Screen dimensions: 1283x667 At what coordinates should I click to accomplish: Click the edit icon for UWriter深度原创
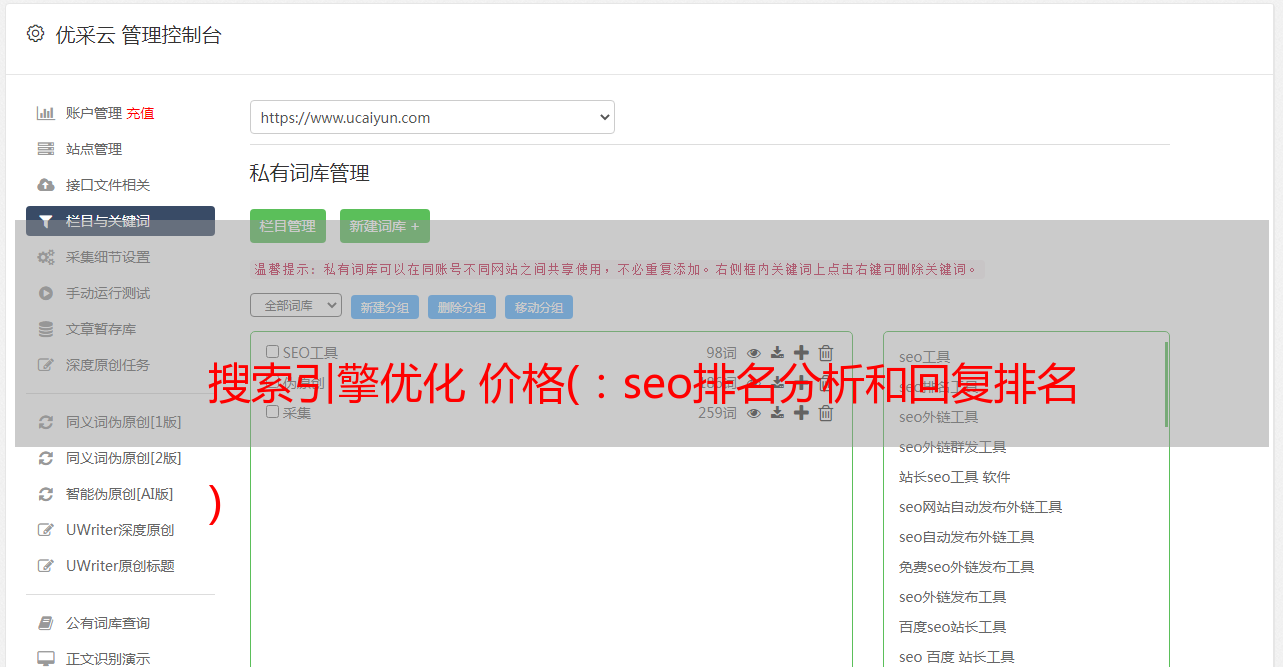tap(45, 530)
